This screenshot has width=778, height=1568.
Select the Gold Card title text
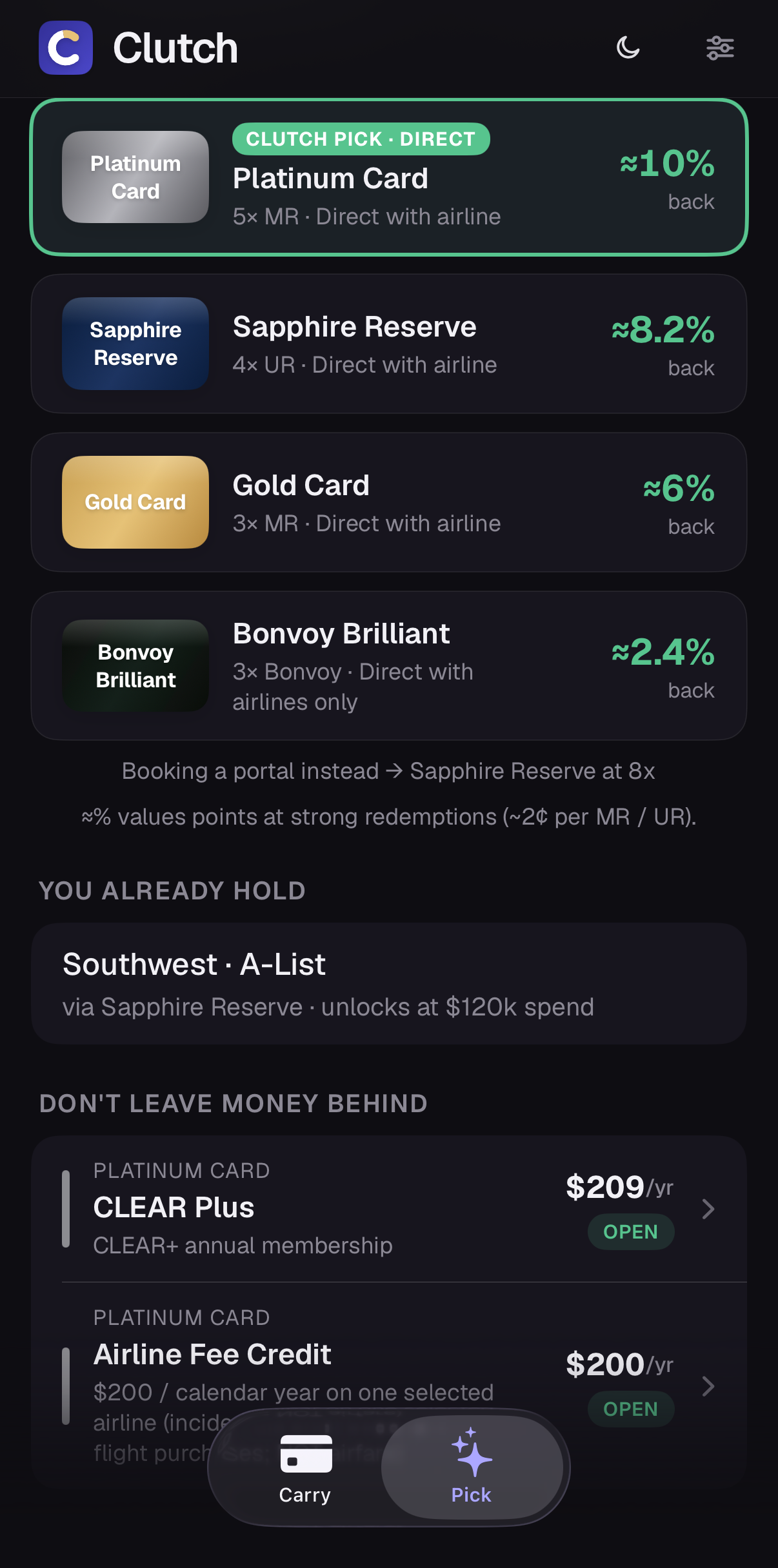(301, 485)
